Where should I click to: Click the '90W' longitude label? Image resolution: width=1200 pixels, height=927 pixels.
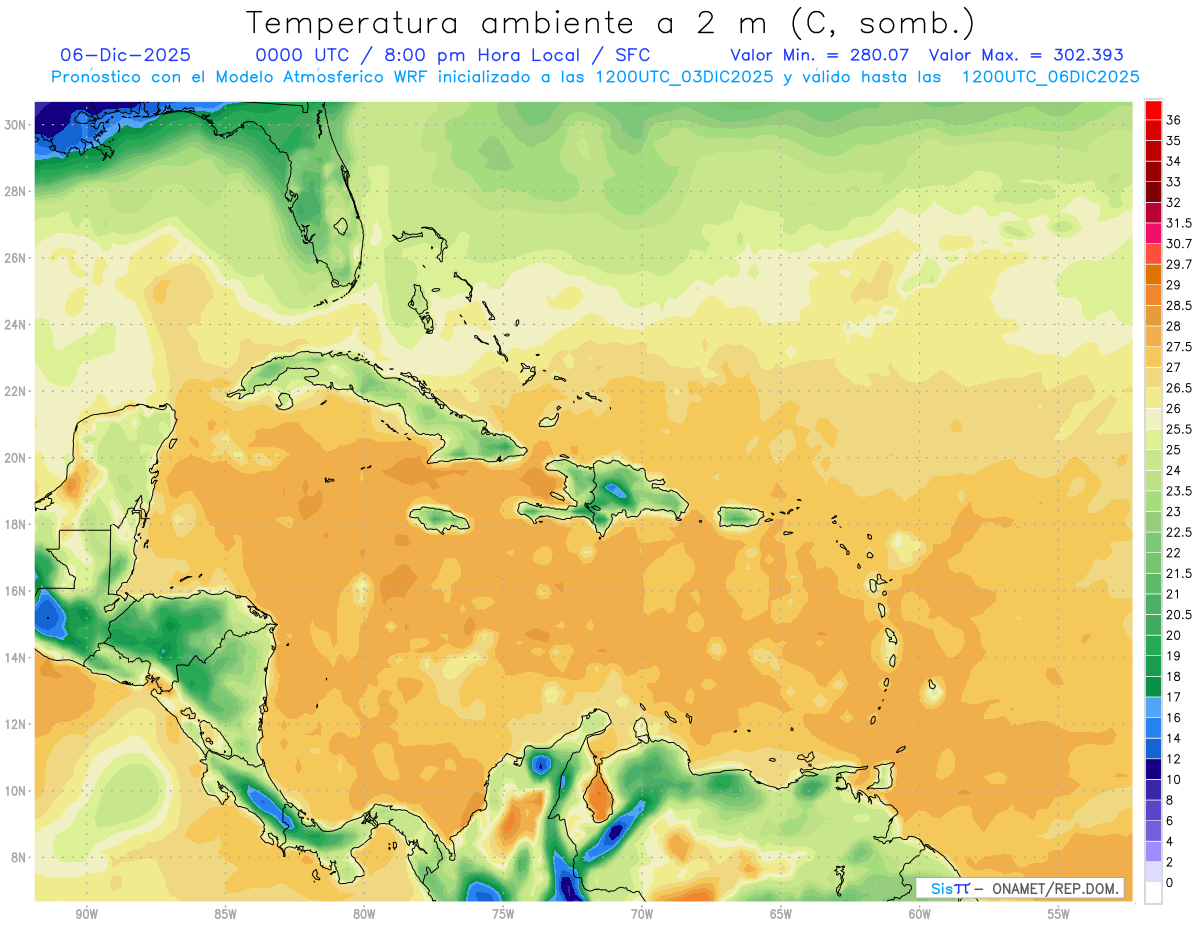(x=86, y=914)
